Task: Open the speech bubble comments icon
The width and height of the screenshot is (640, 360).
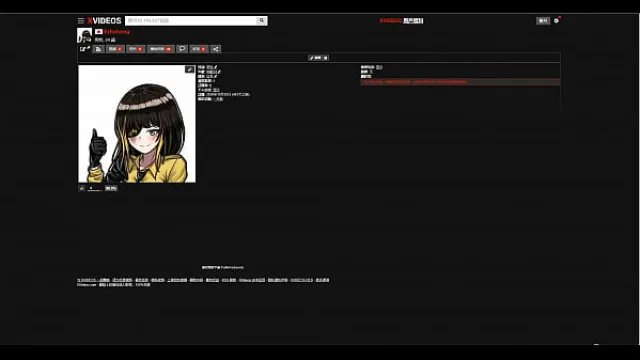Action: 182,49
